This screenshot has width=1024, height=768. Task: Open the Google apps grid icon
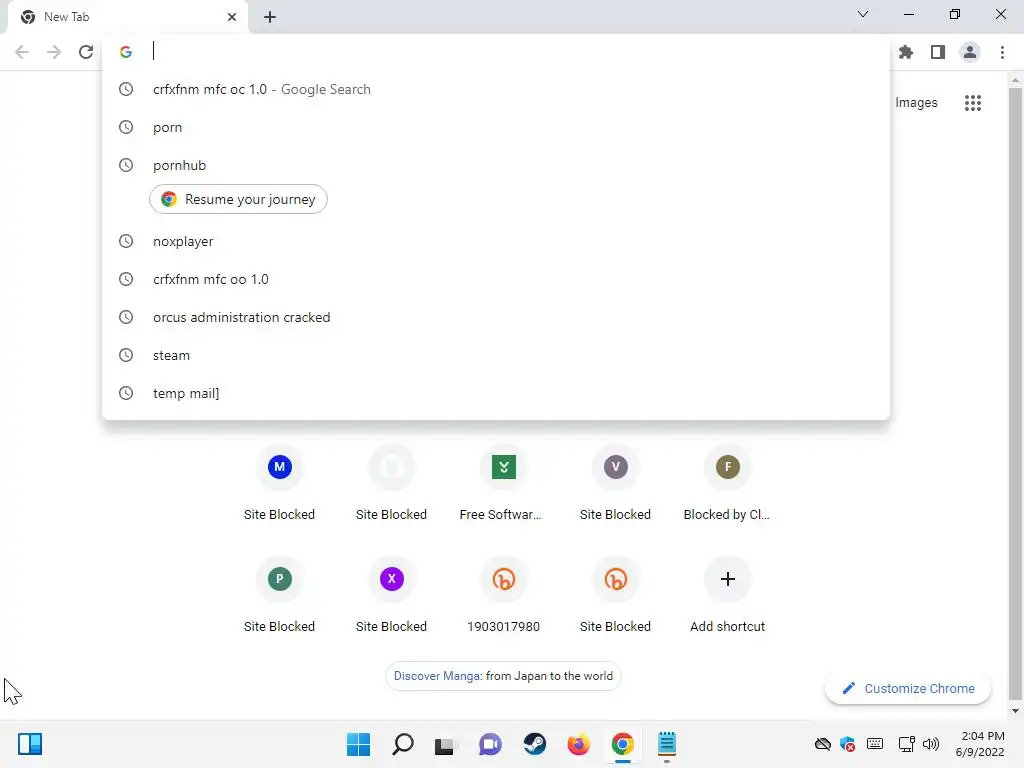(973, 103)
